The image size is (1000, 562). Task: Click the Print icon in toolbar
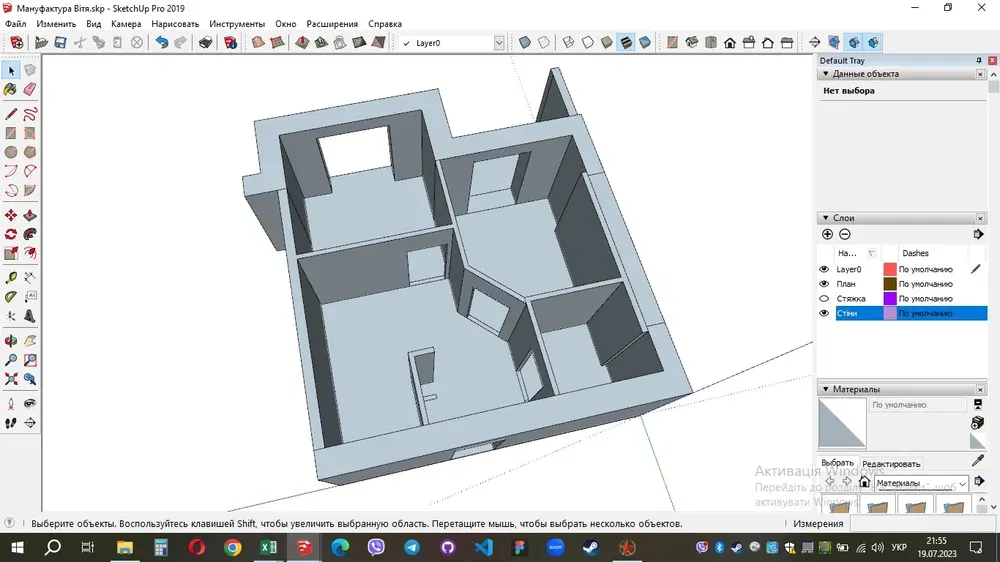205,43
